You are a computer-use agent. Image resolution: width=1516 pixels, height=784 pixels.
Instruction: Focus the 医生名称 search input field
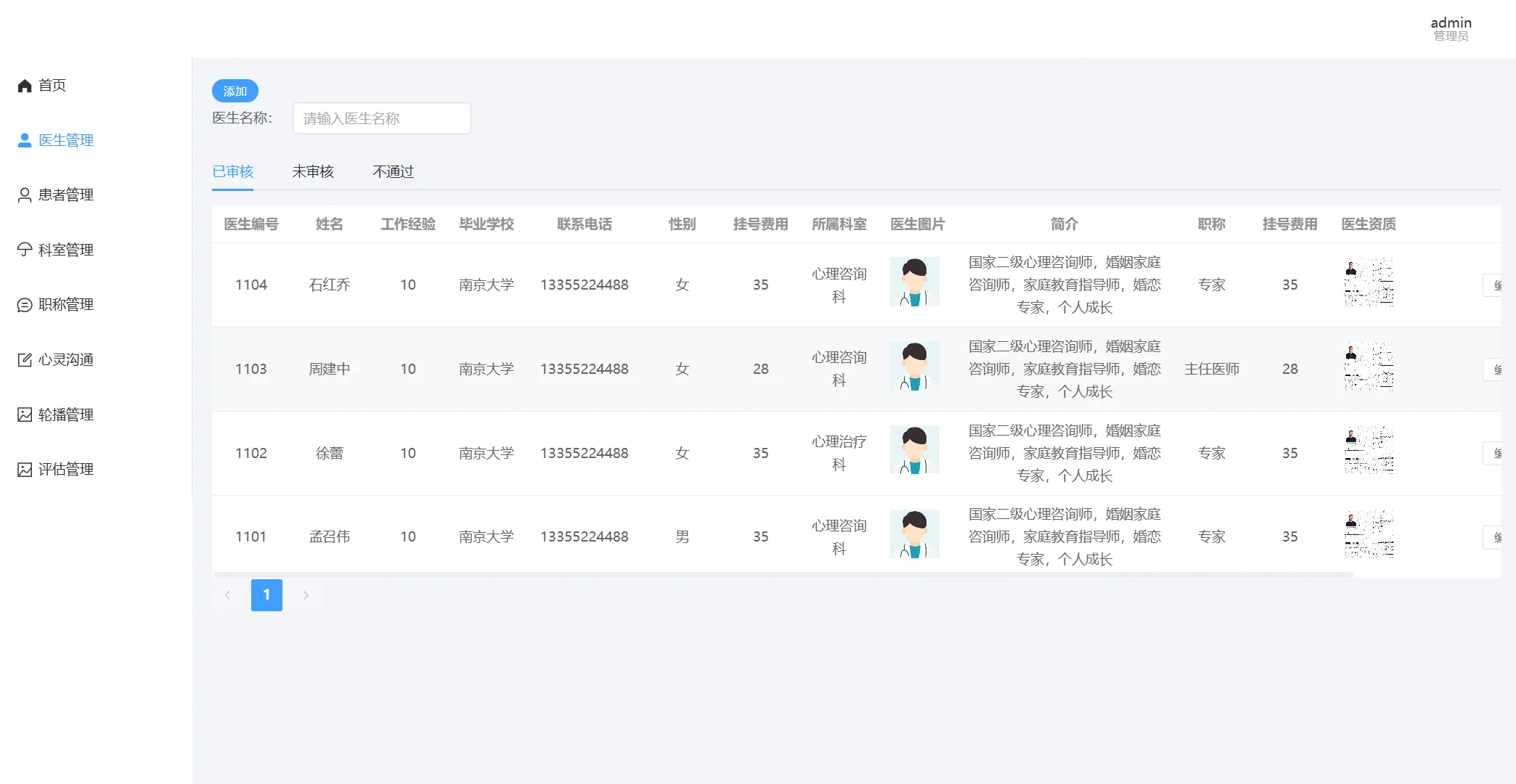point(381,118)
